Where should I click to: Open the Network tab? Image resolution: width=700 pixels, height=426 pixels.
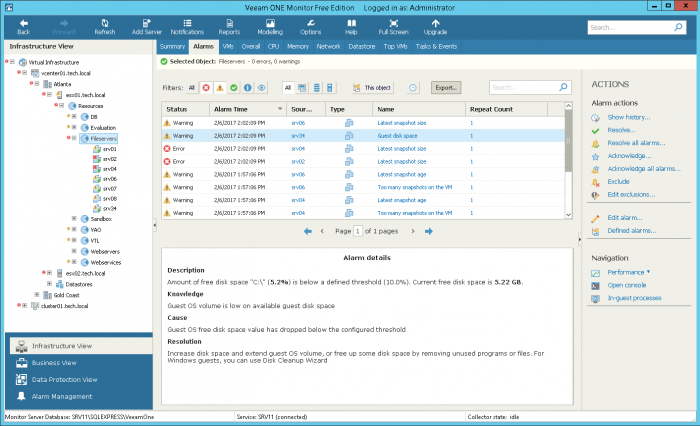[329, 46]
